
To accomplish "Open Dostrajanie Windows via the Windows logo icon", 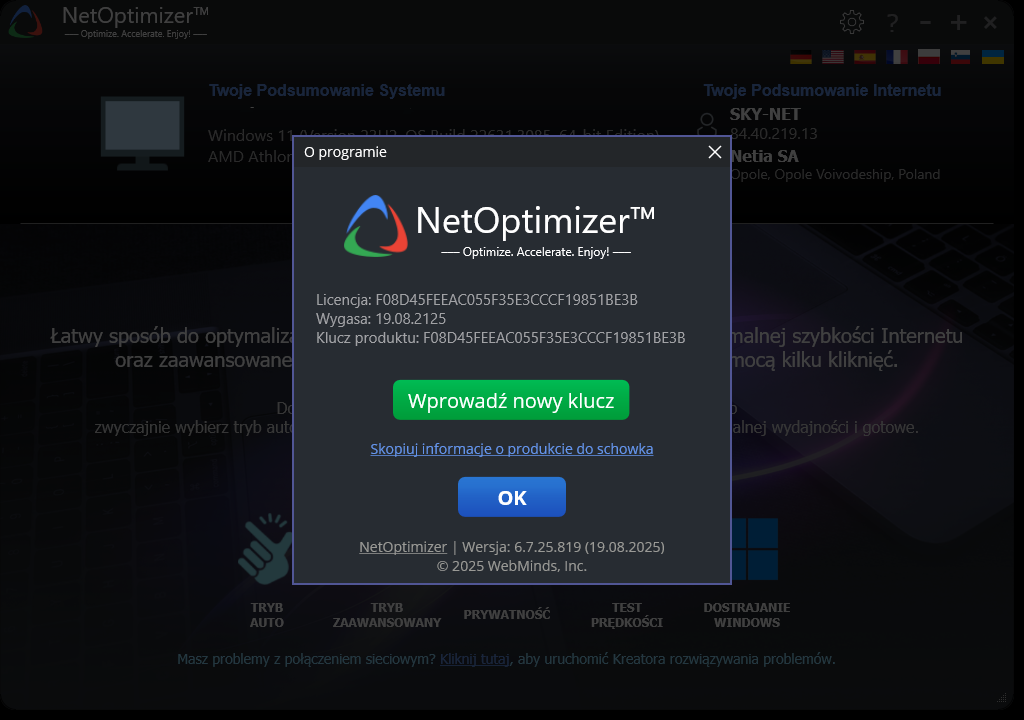I will point(755,549).
